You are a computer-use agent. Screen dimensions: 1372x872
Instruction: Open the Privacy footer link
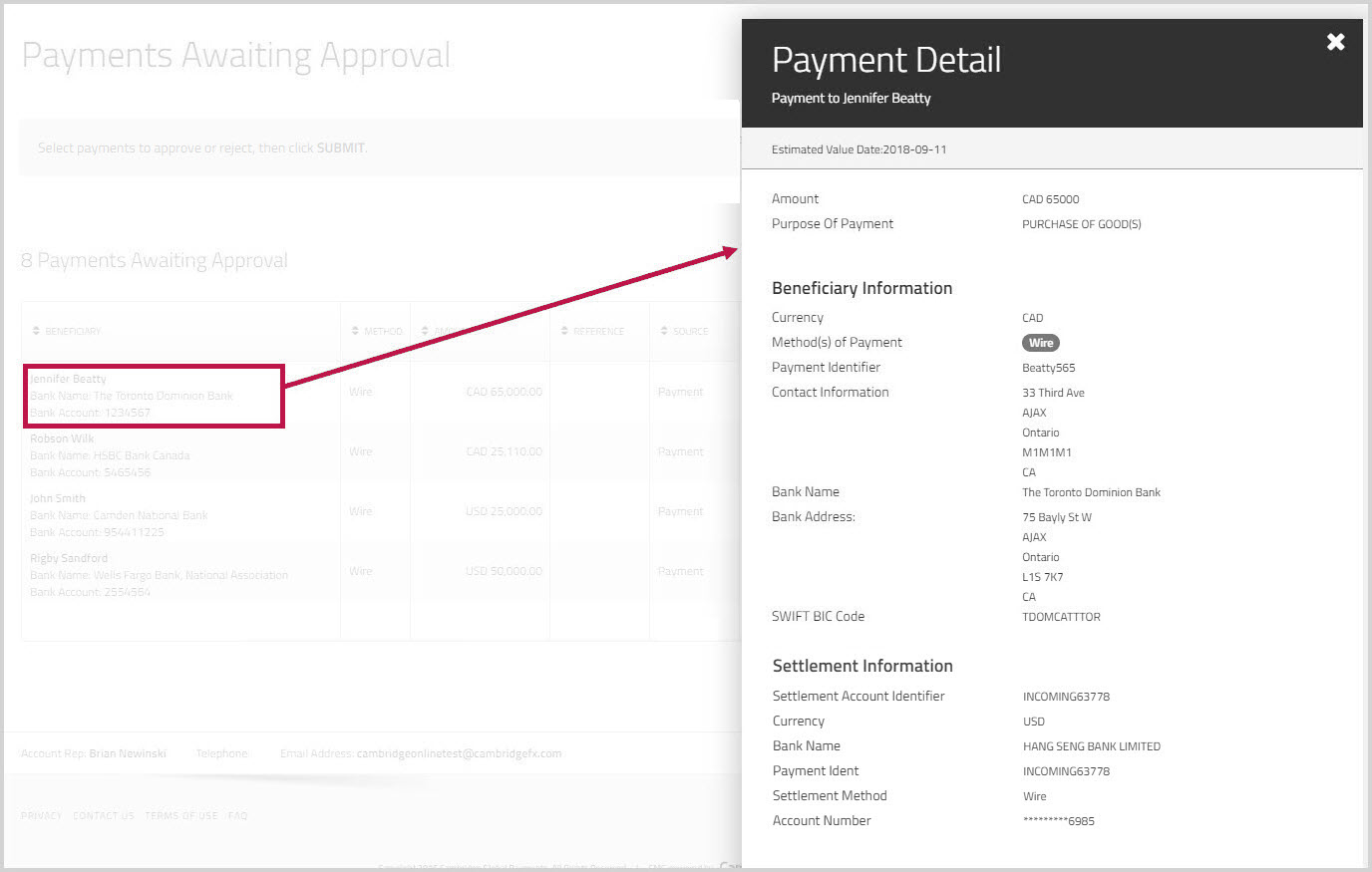click(41, 815)
